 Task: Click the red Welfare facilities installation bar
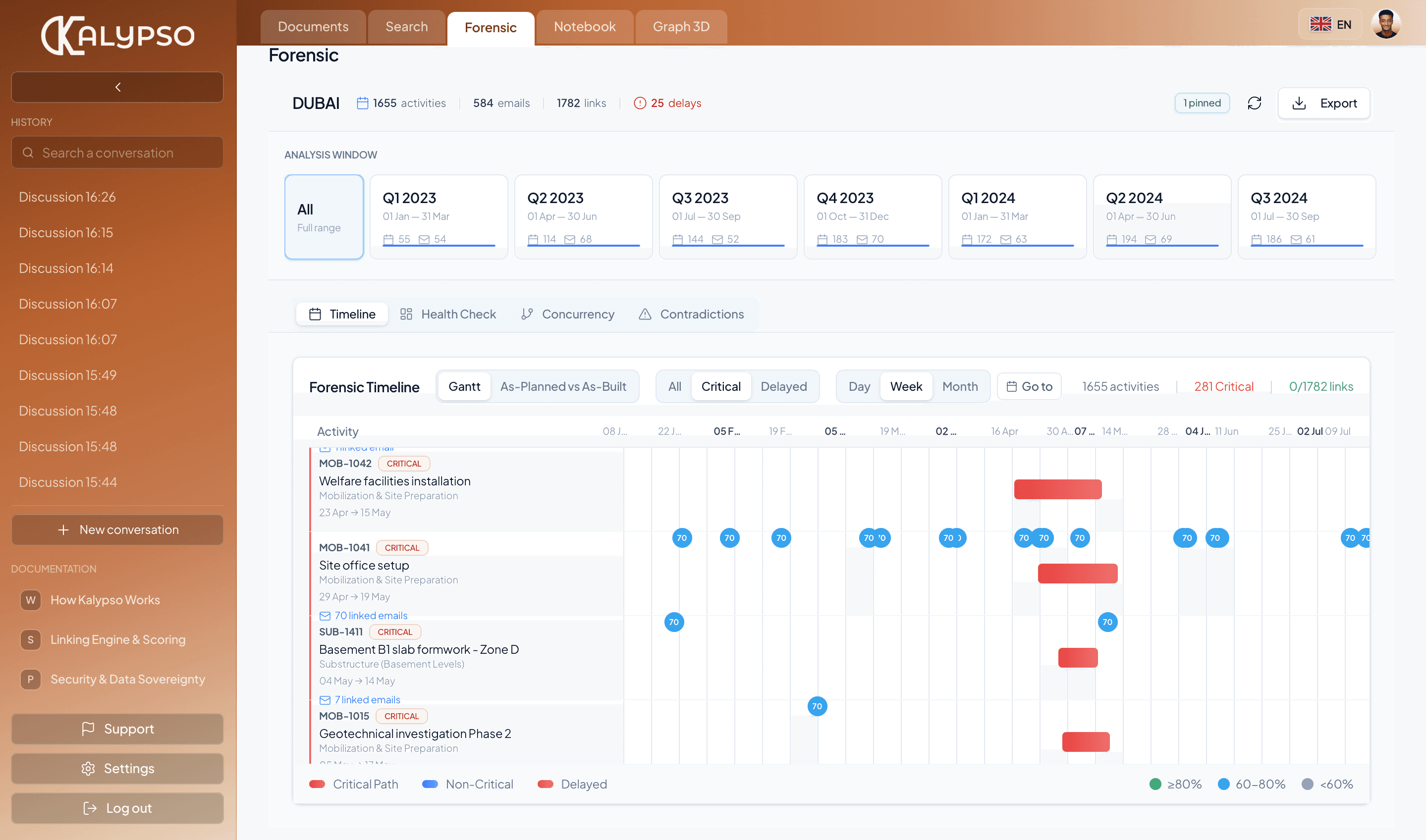[x=1057, y=489]
